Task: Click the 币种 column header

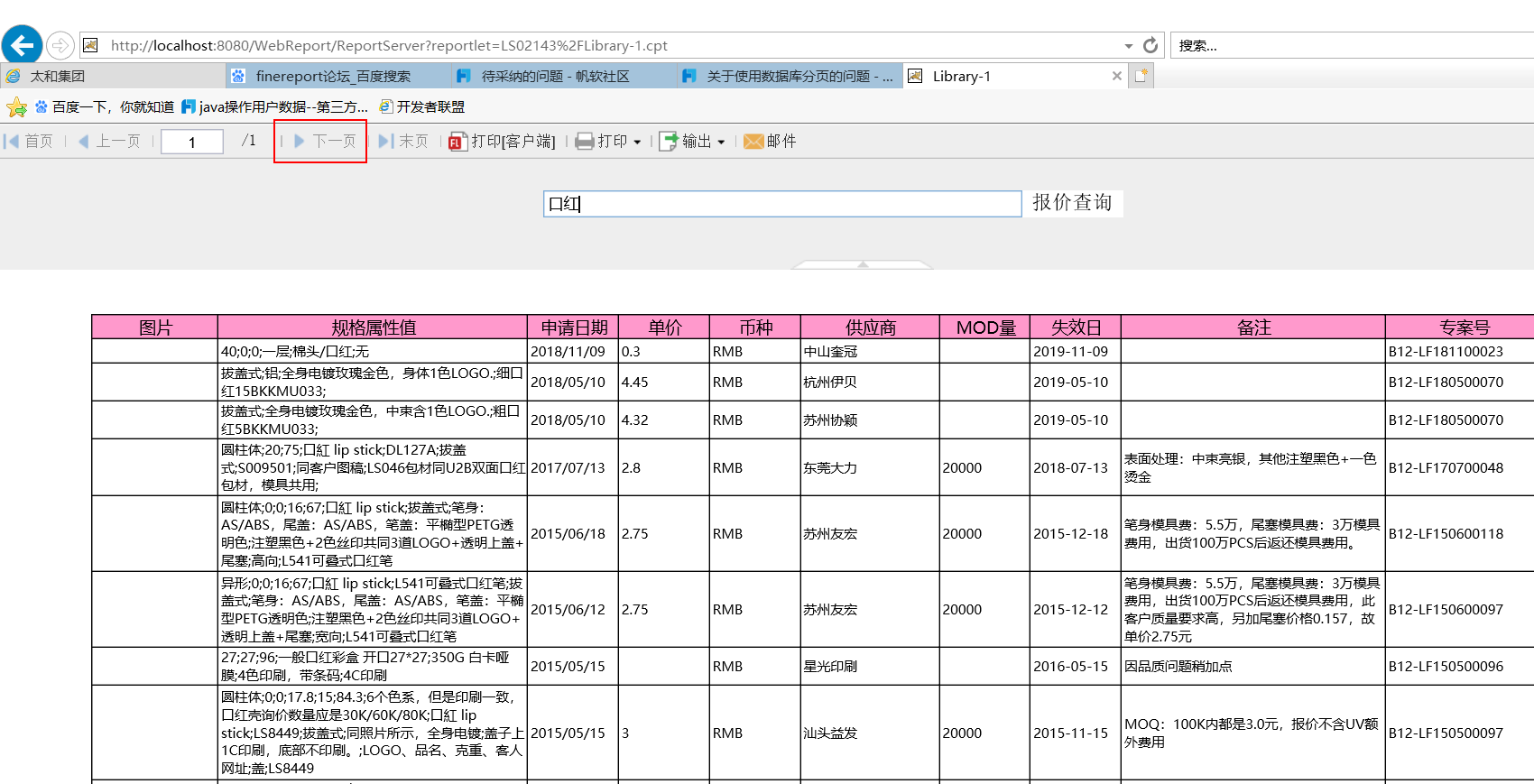Action: 755,327
